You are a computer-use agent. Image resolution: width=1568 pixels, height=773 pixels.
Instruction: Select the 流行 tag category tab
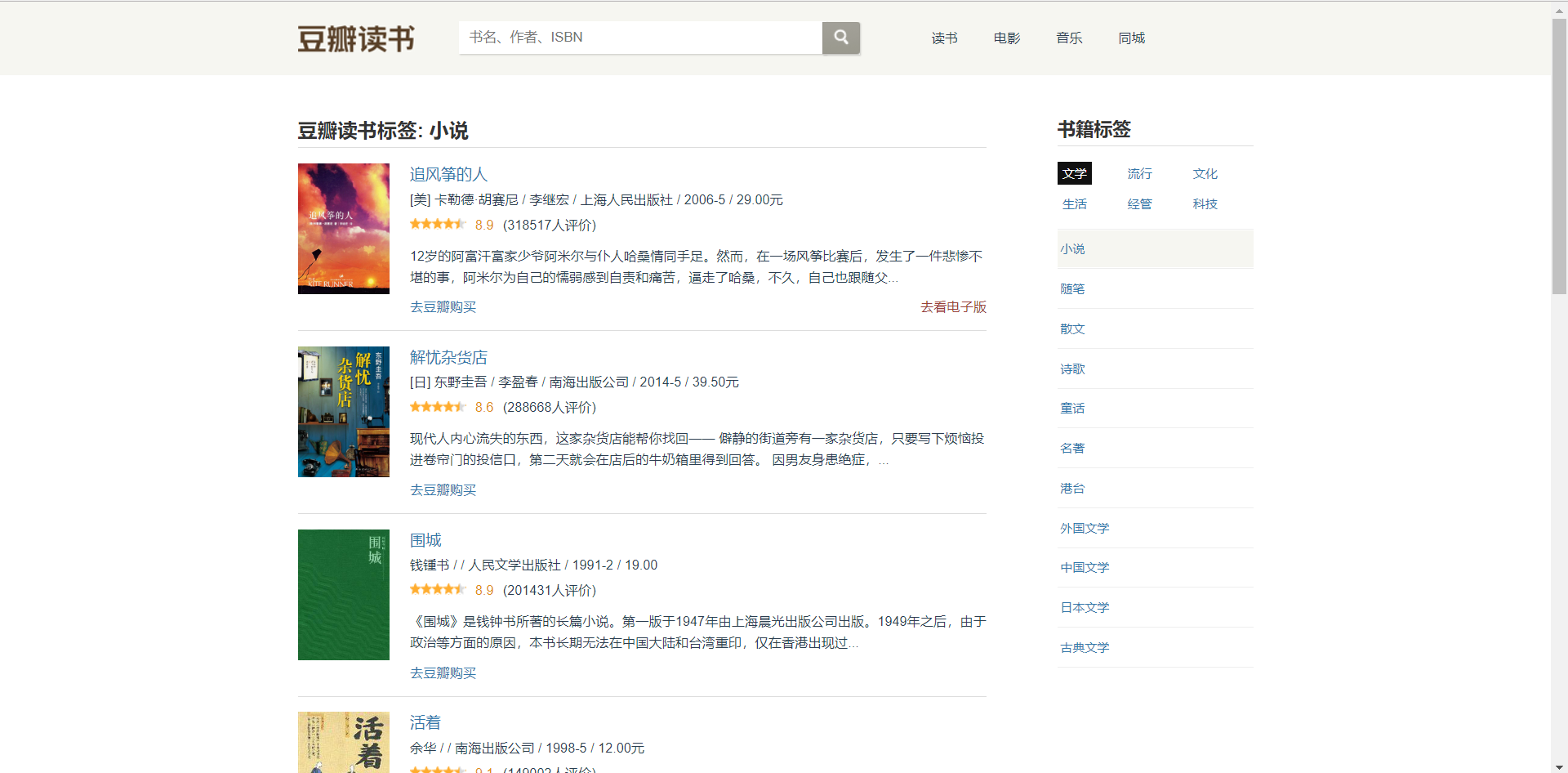point(1139,173)
